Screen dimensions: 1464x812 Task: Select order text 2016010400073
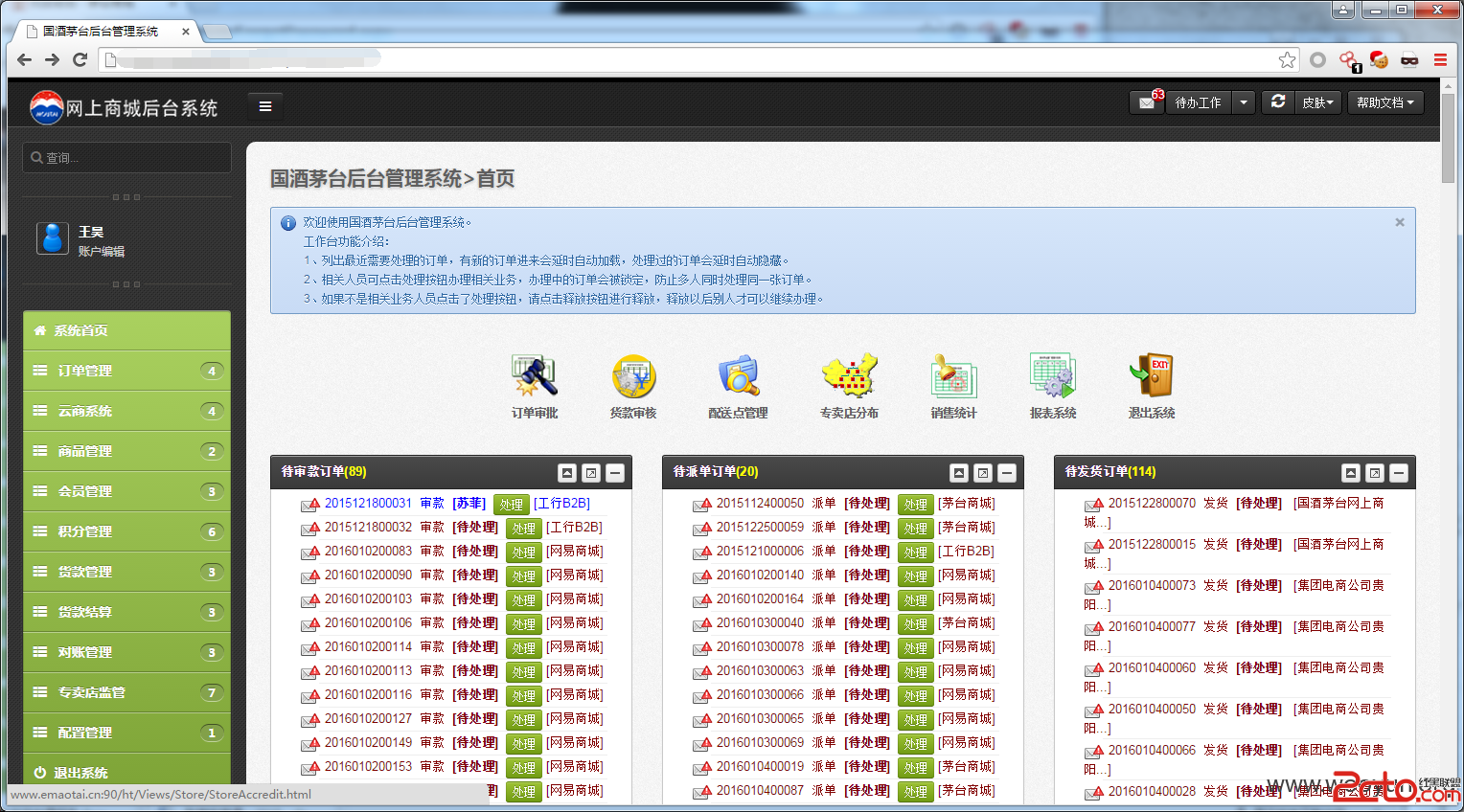pos(1152,585)
